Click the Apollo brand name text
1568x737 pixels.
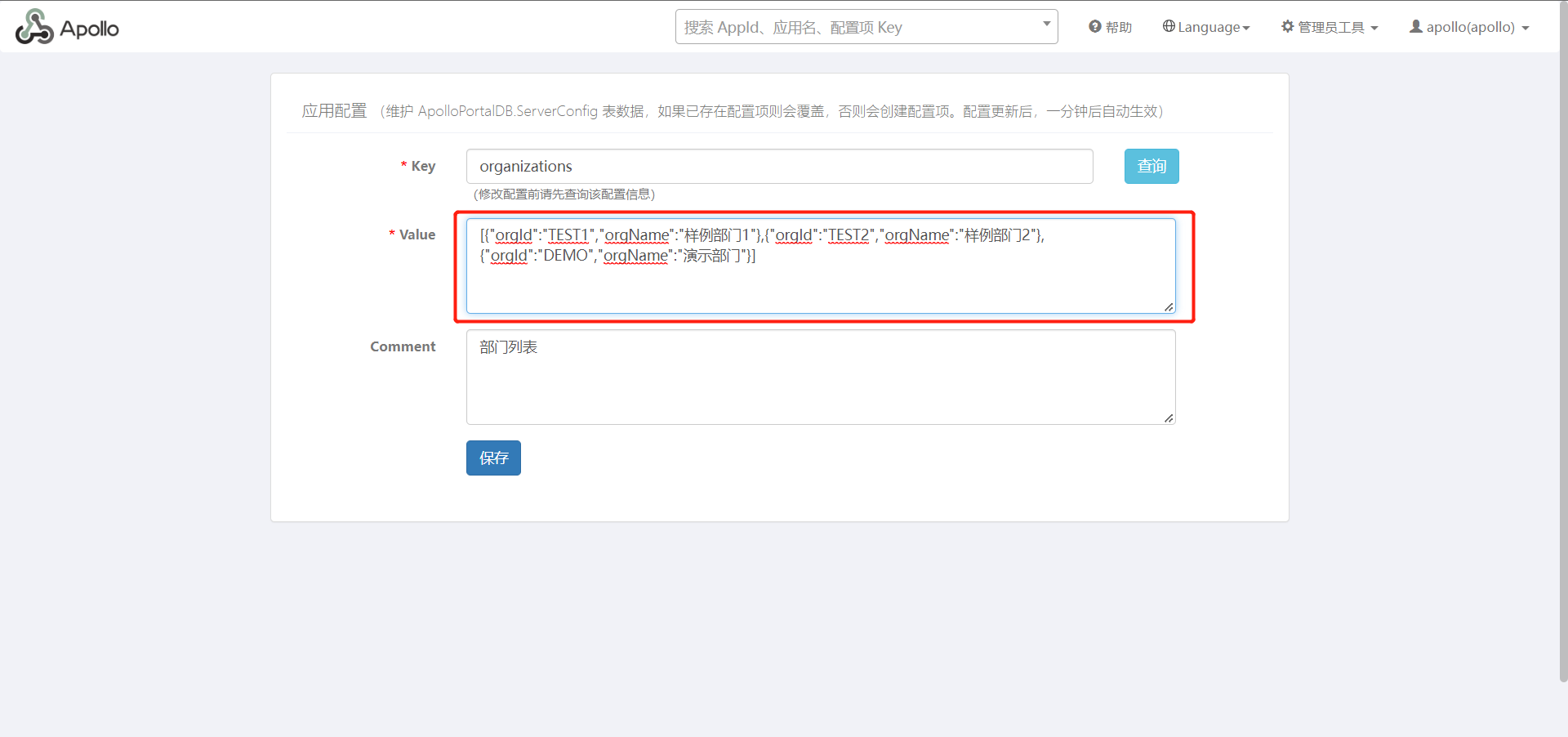tap(90, 29)
